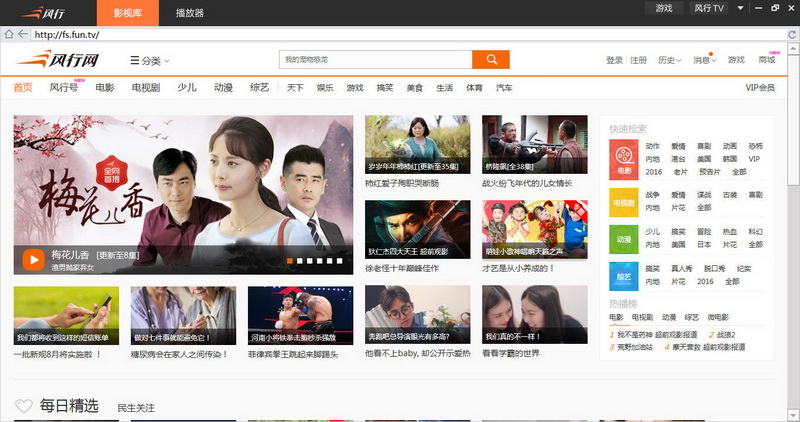Click the heart icon beside 每日精选

[24, 406]
